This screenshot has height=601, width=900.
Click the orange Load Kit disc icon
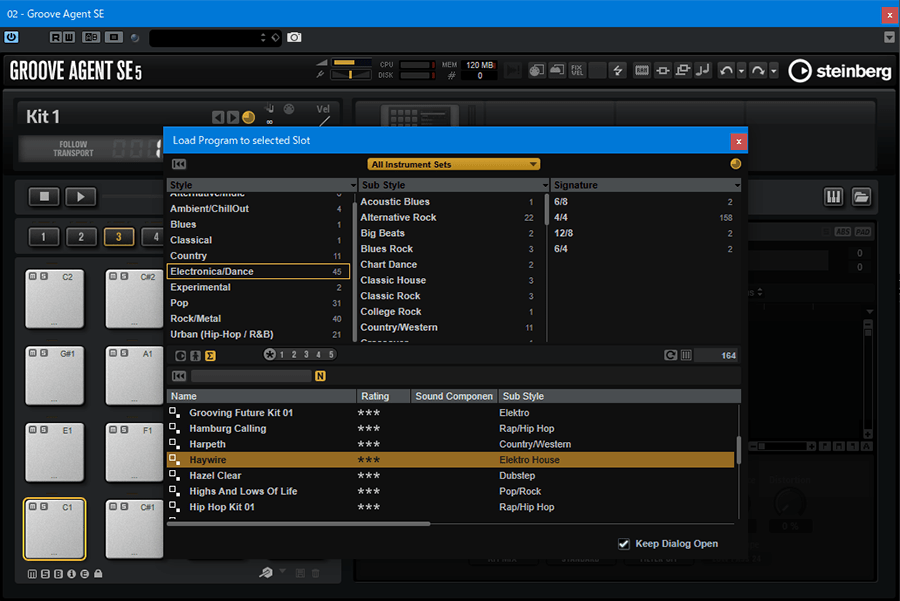pos(249,118)
